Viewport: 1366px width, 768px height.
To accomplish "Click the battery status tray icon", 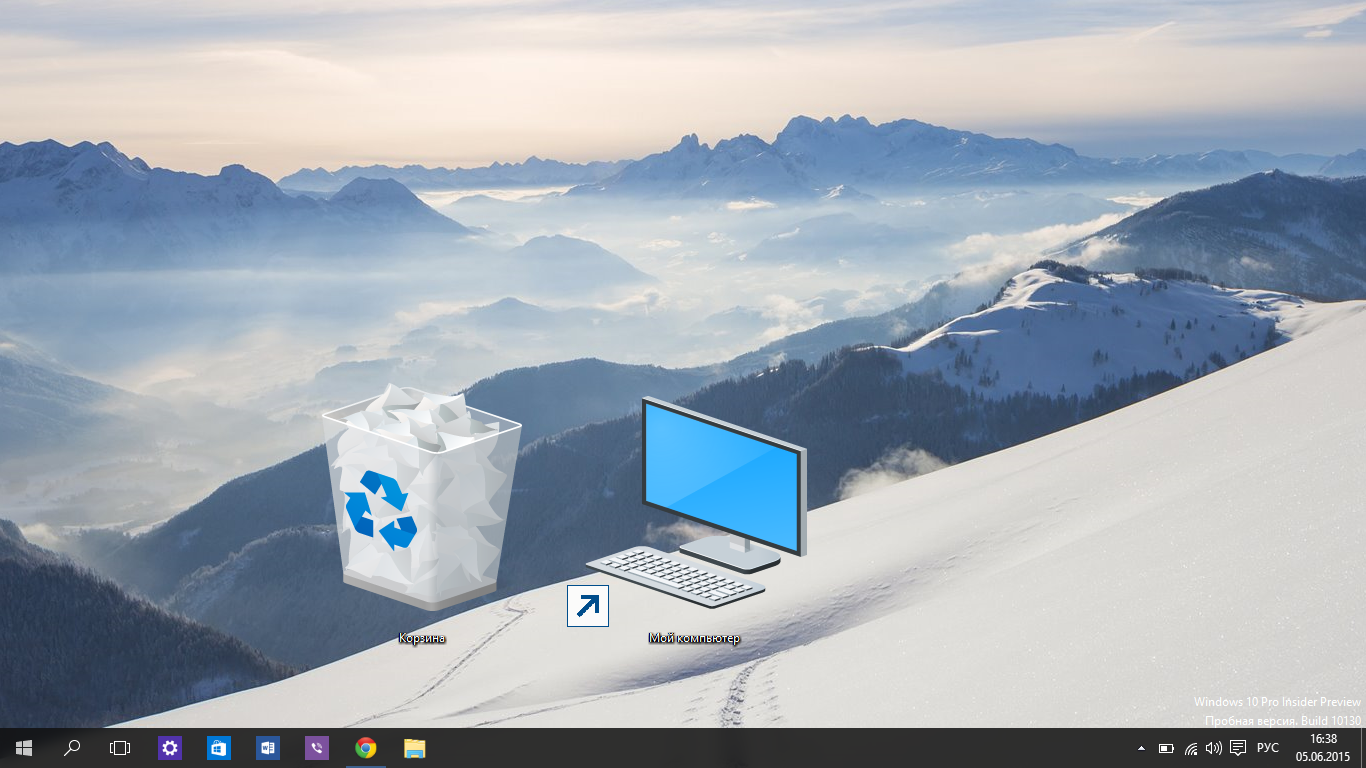I will coord(1166,748).
